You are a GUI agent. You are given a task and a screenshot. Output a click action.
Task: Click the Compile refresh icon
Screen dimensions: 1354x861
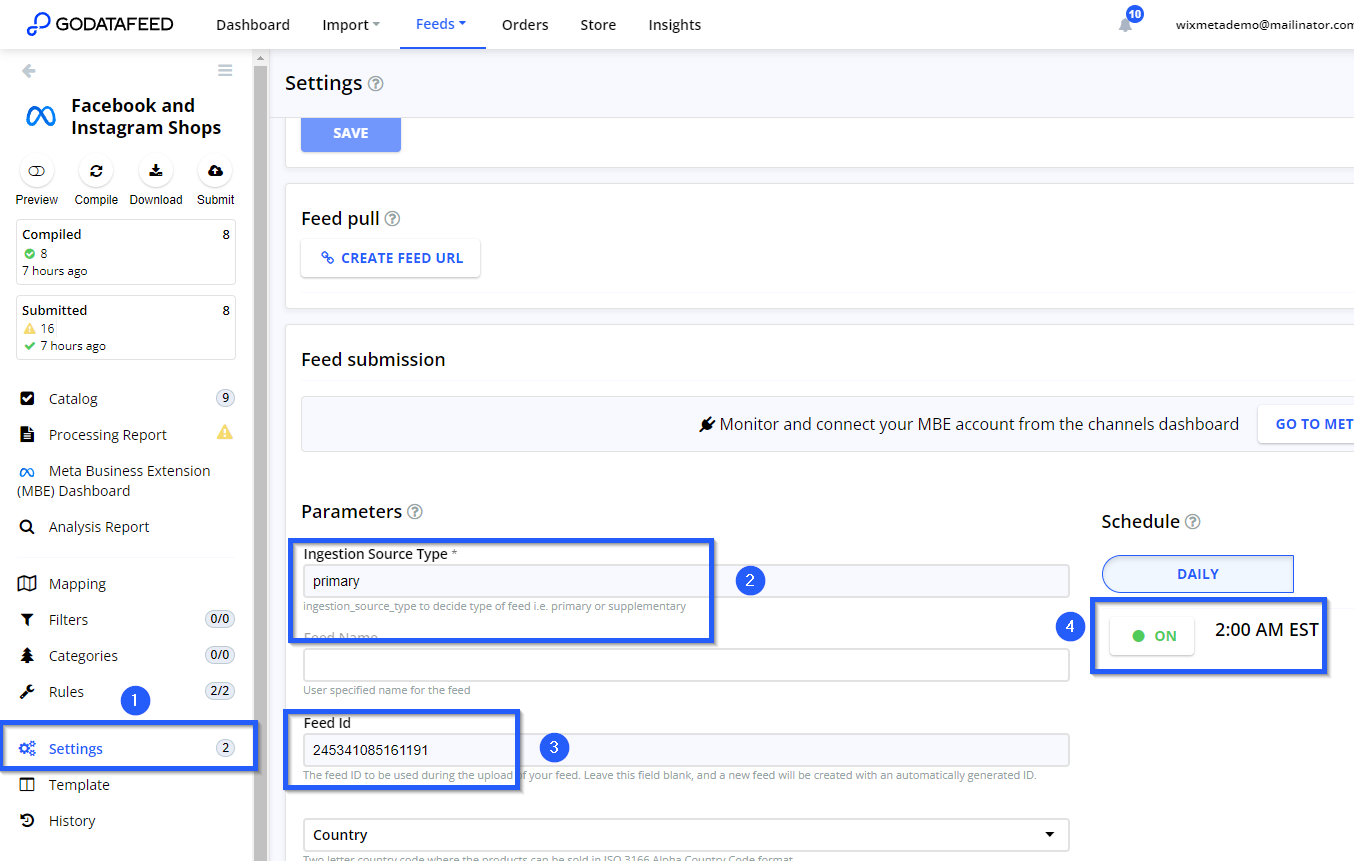pos(96,171)
